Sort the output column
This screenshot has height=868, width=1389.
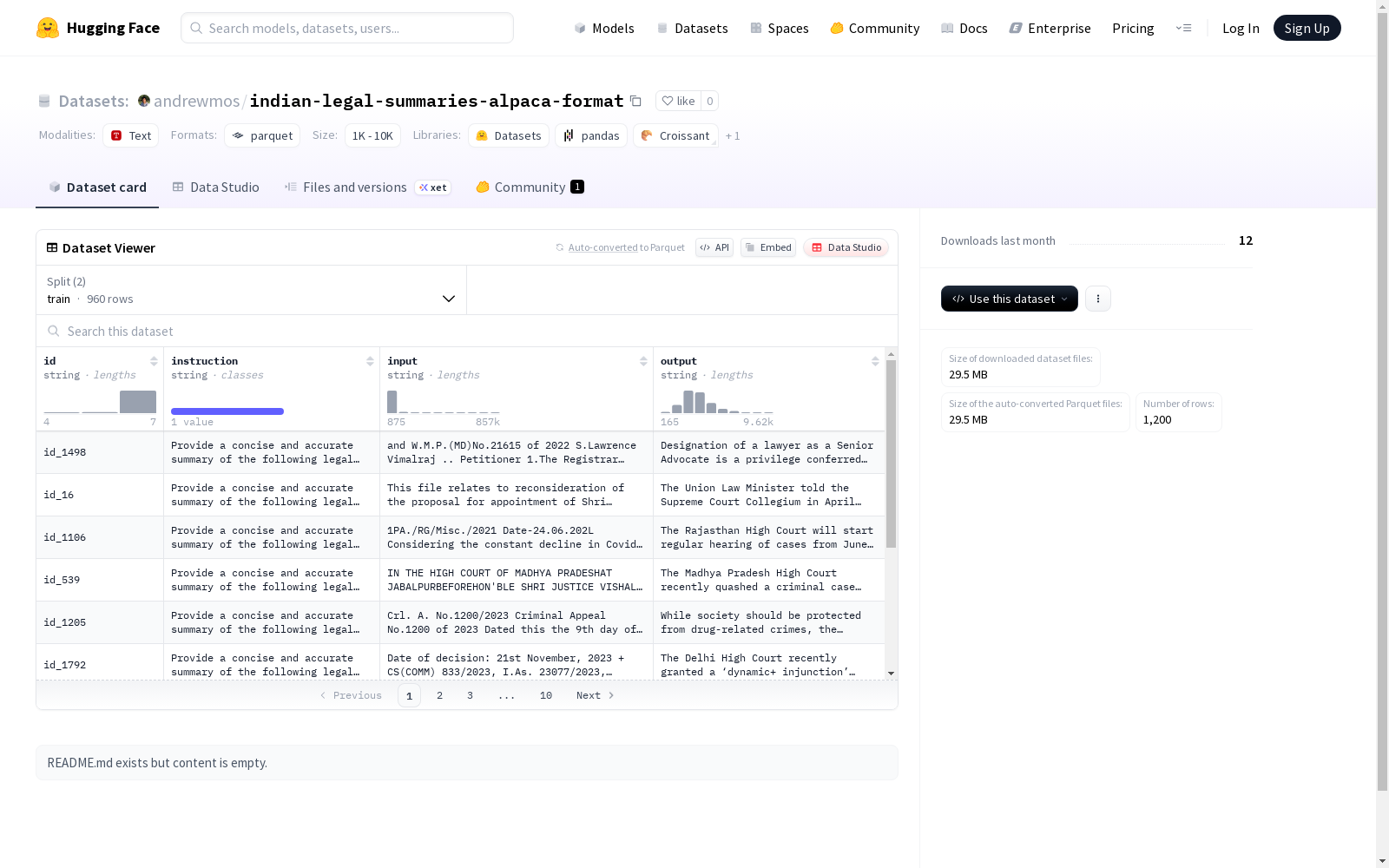click(875, 361)
